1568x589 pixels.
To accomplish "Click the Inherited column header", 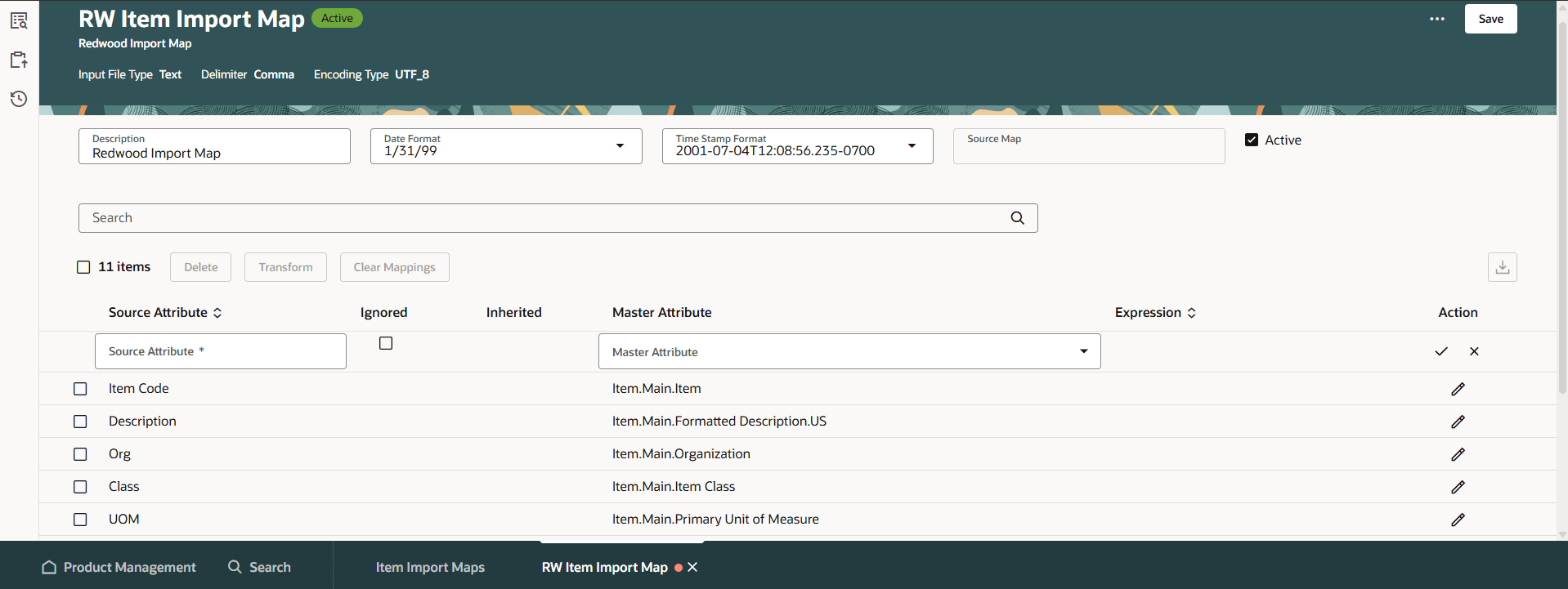I will [x=513, y=313].
